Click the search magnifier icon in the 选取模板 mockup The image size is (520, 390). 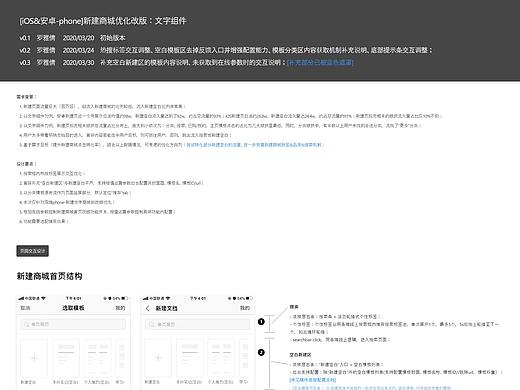[x=26, y=324]
